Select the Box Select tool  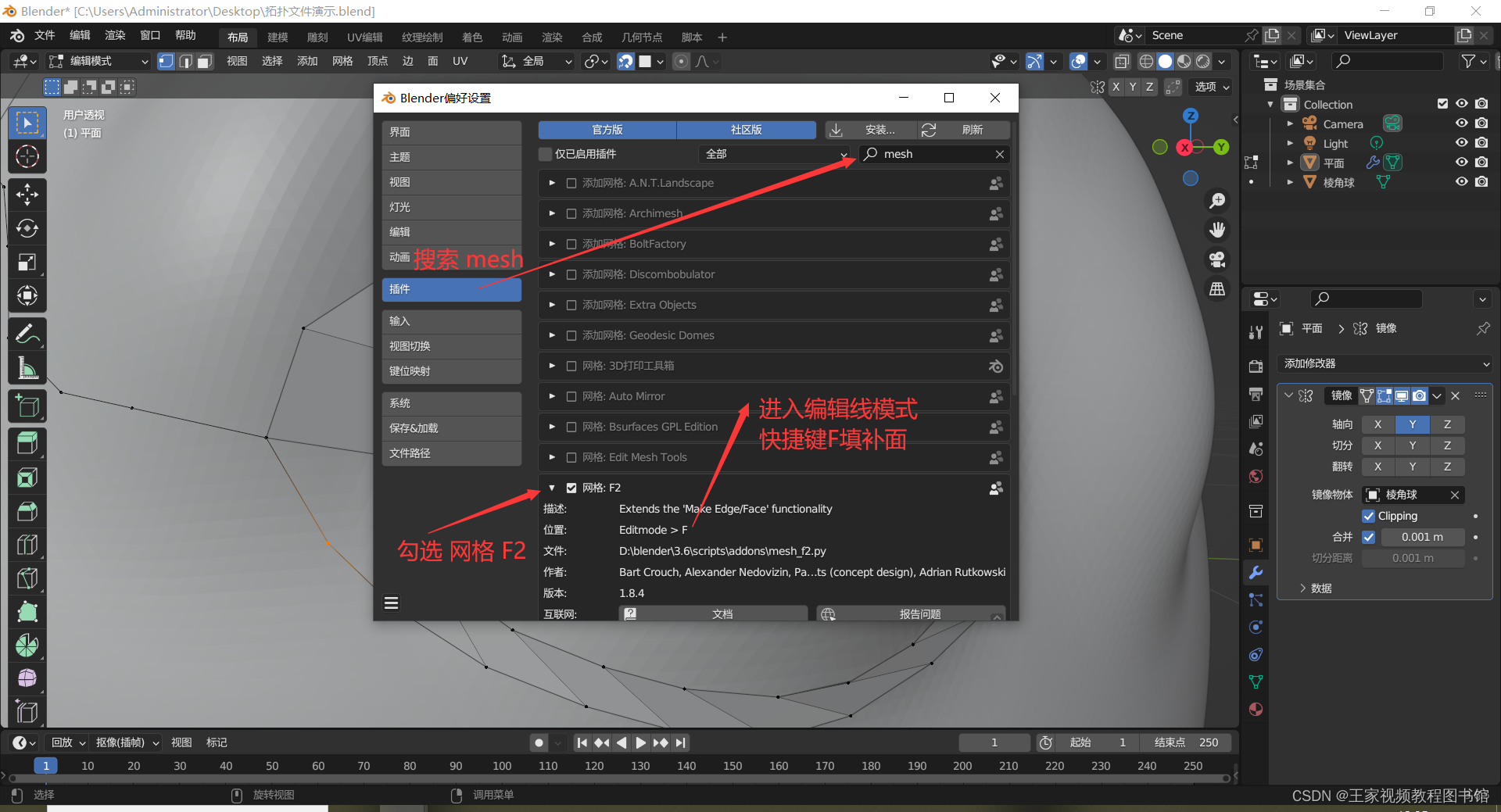27,123
